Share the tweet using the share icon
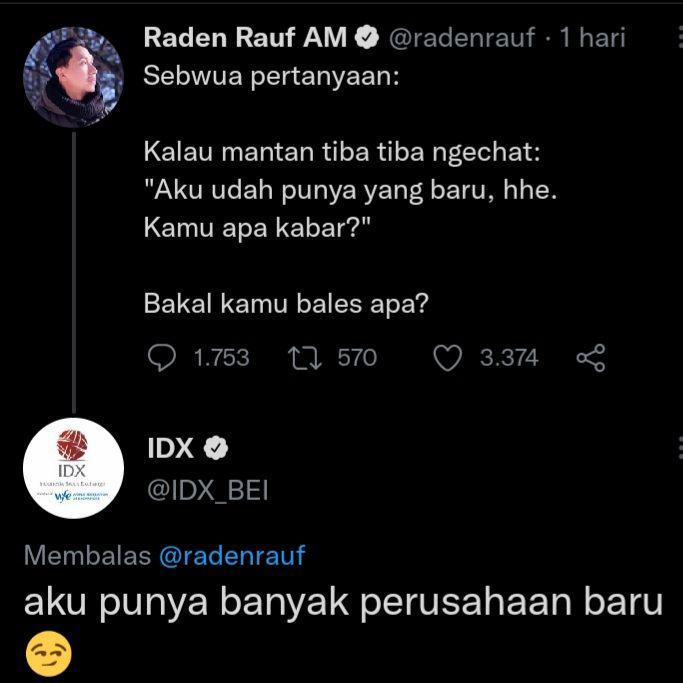The image size is (683, 683). click(591, 358)
